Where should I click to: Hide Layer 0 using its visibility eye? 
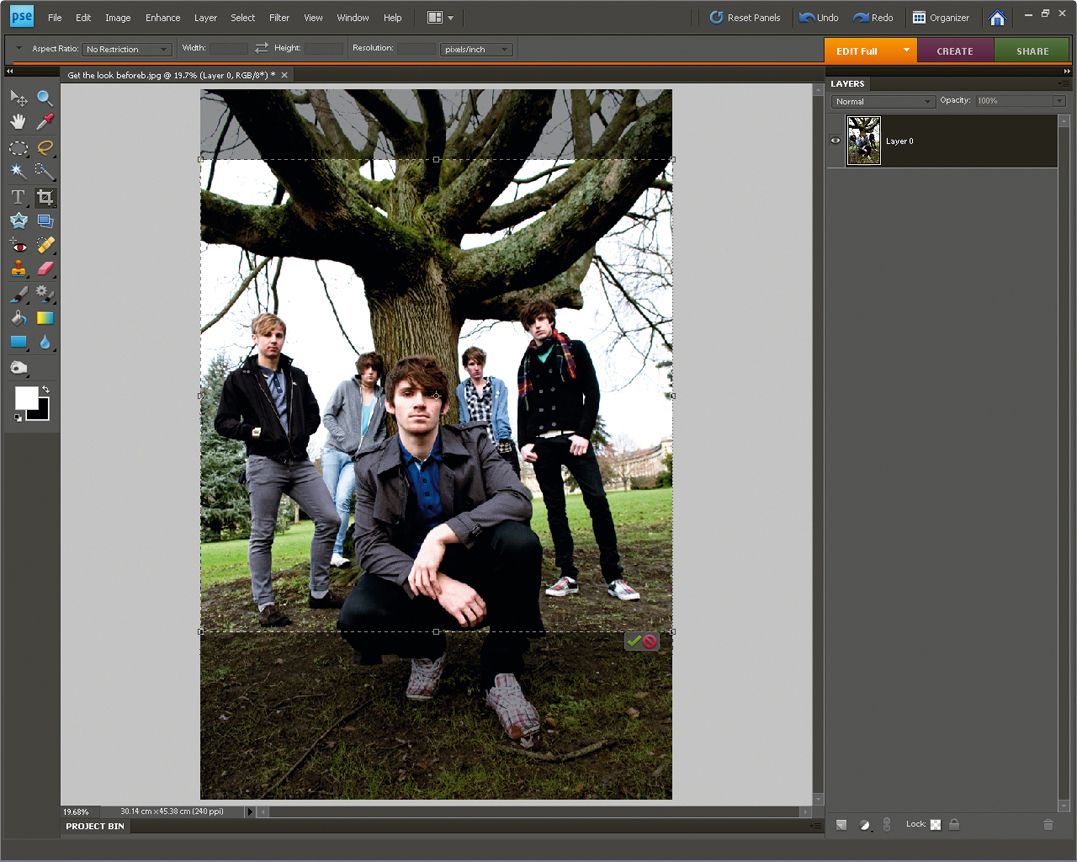(835, 140)
